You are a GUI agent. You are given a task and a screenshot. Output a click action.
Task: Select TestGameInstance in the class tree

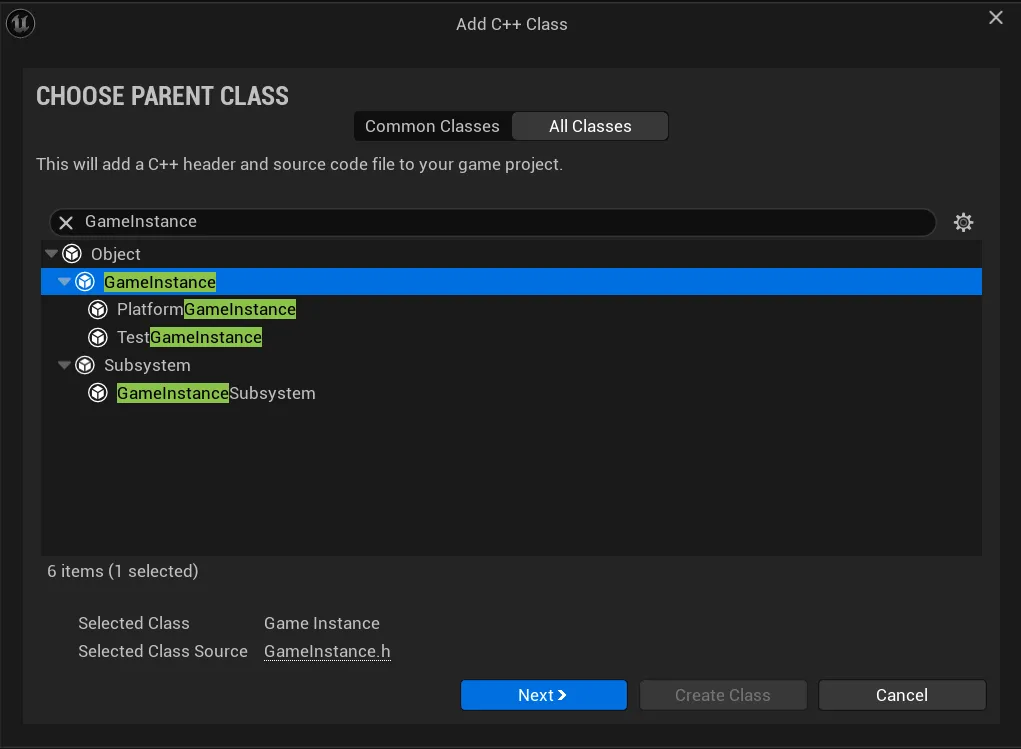(x=189, y=338)
